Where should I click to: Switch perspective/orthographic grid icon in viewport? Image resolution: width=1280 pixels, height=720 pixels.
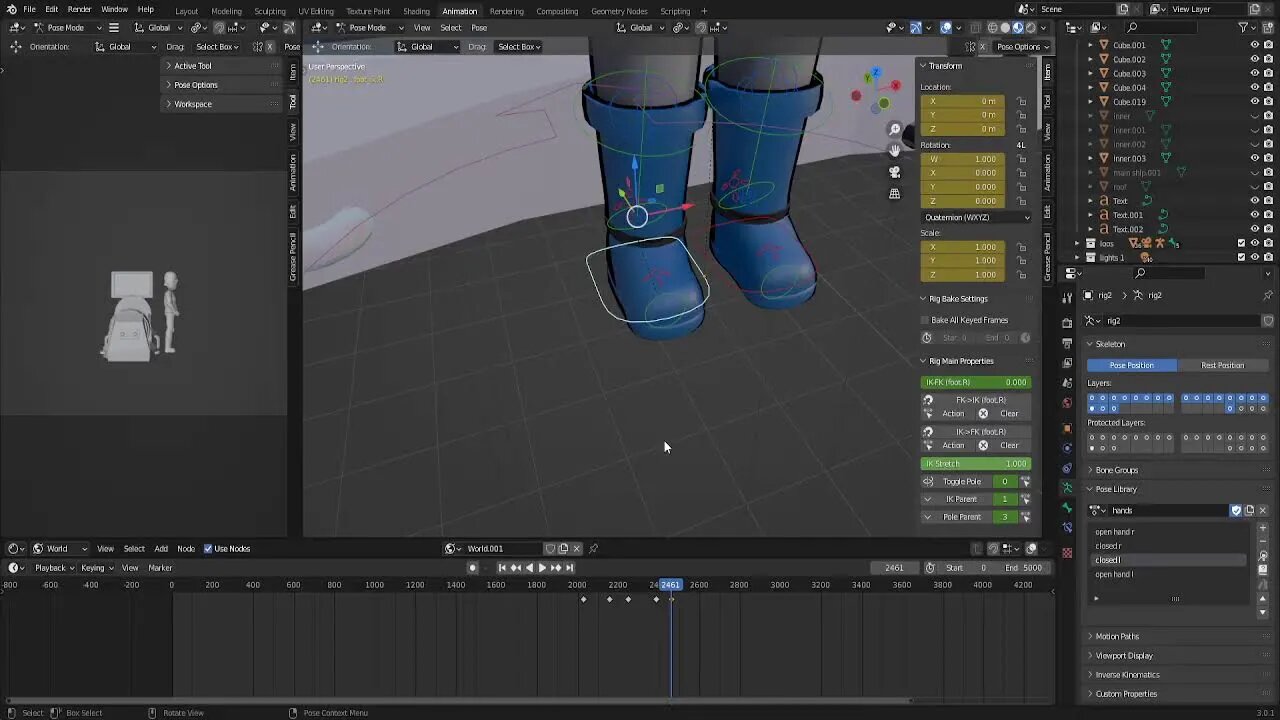coord(895,194)
